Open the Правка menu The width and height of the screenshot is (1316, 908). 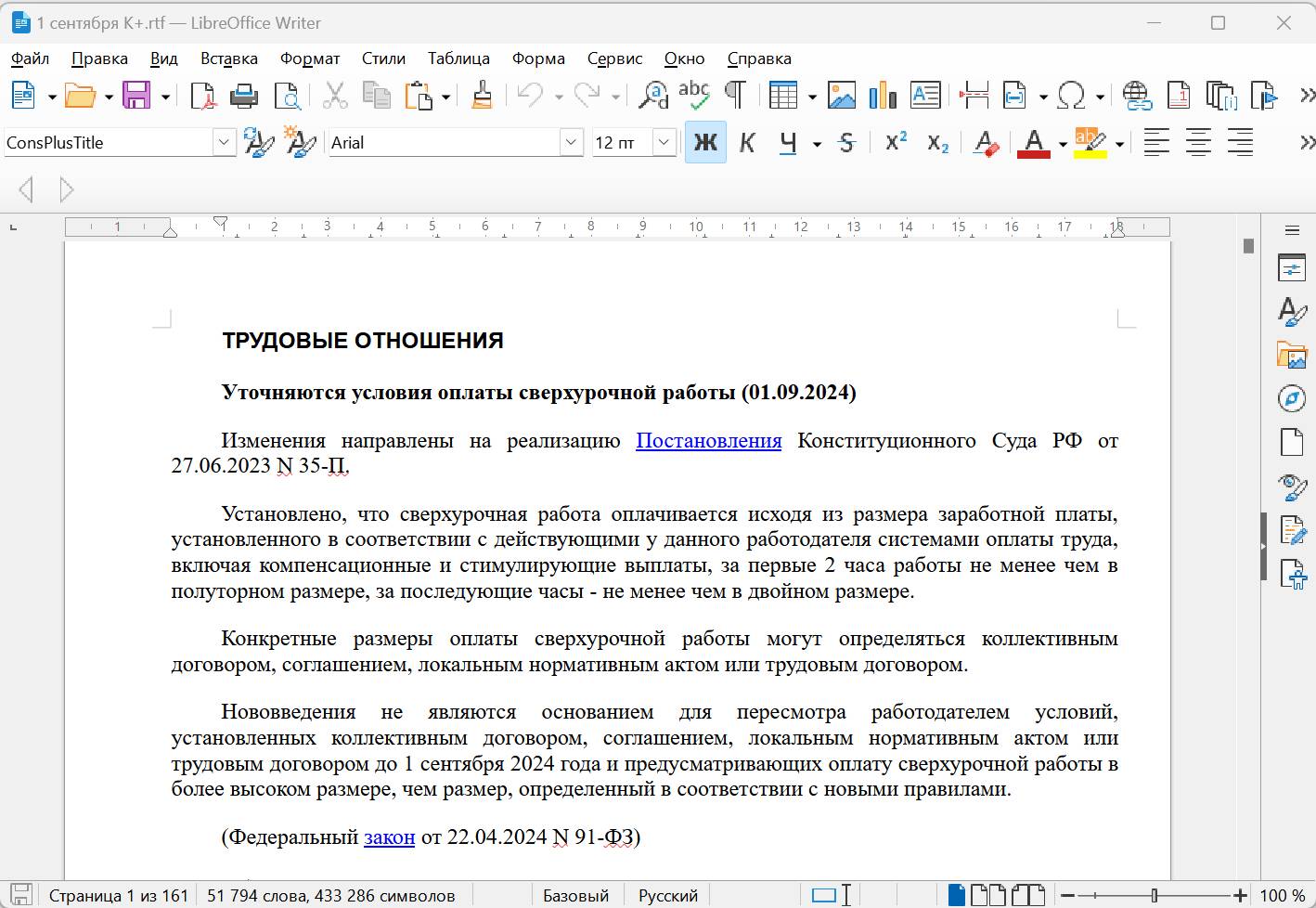pos(99,58)
